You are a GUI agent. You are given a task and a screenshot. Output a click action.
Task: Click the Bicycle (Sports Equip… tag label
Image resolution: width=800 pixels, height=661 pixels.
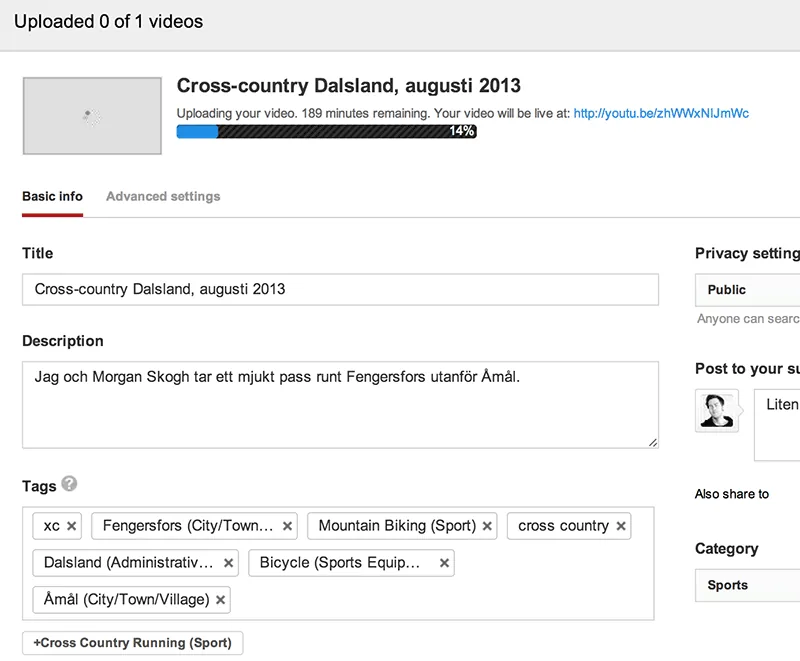(x=340, y=563)
